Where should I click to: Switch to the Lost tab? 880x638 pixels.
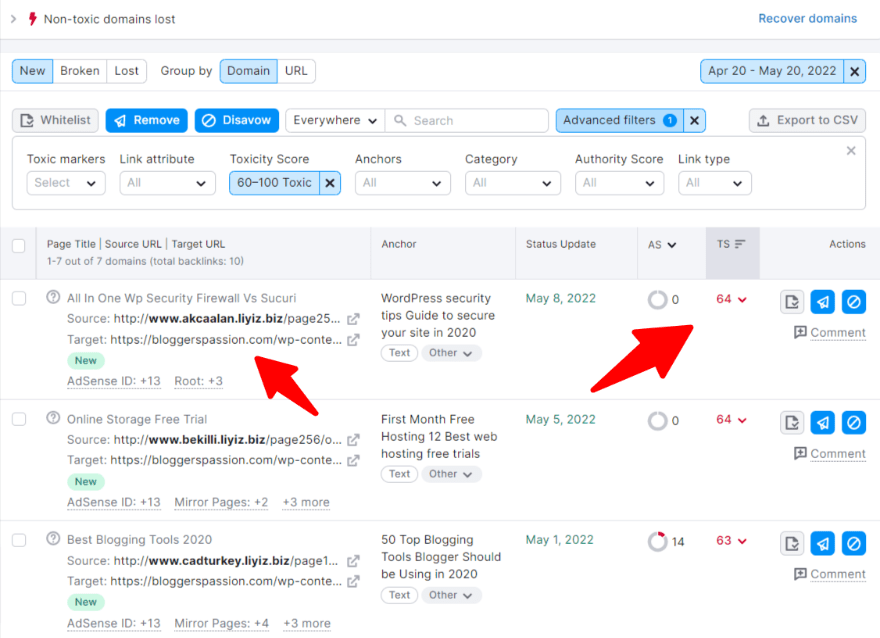(126, 71)
